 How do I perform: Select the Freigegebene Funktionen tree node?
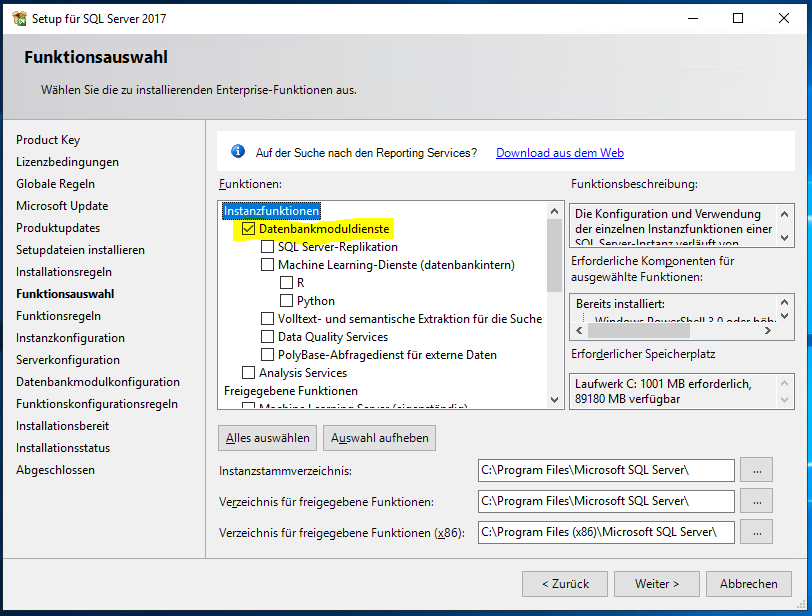click(x=291, y=391)
